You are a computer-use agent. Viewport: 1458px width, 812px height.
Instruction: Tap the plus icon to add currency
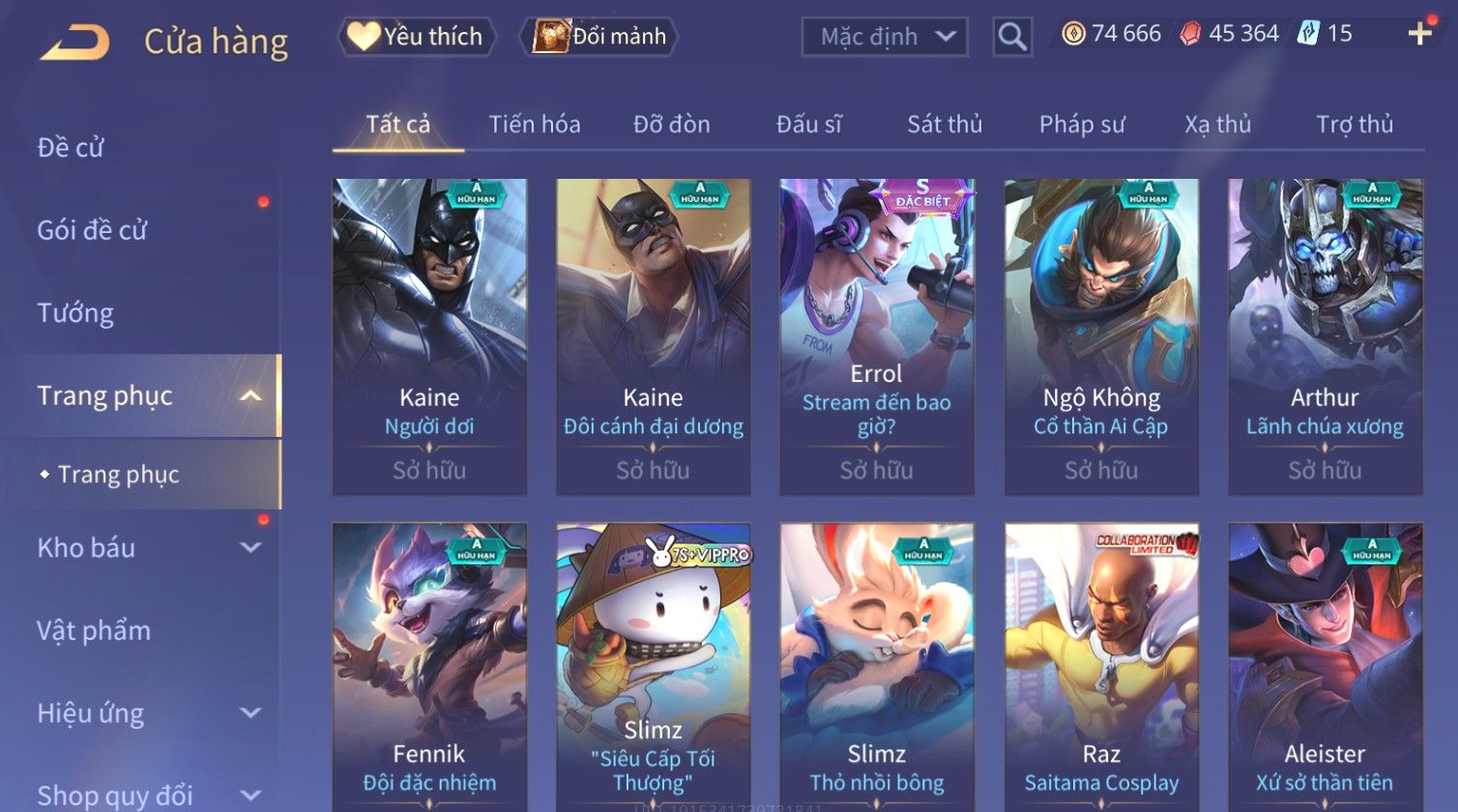1419,34
